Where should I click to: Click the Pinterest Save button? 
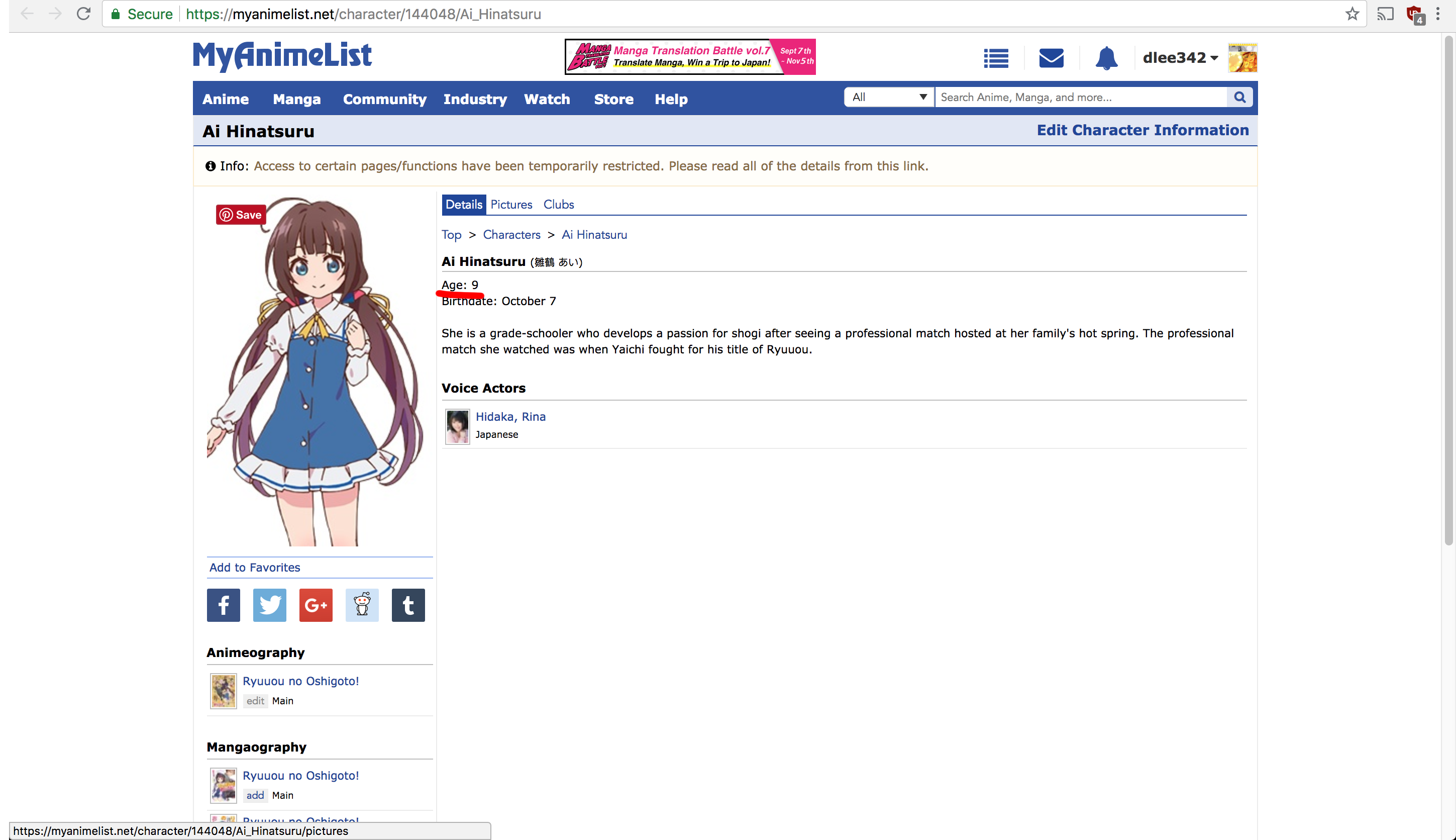[x=241, y=215]
